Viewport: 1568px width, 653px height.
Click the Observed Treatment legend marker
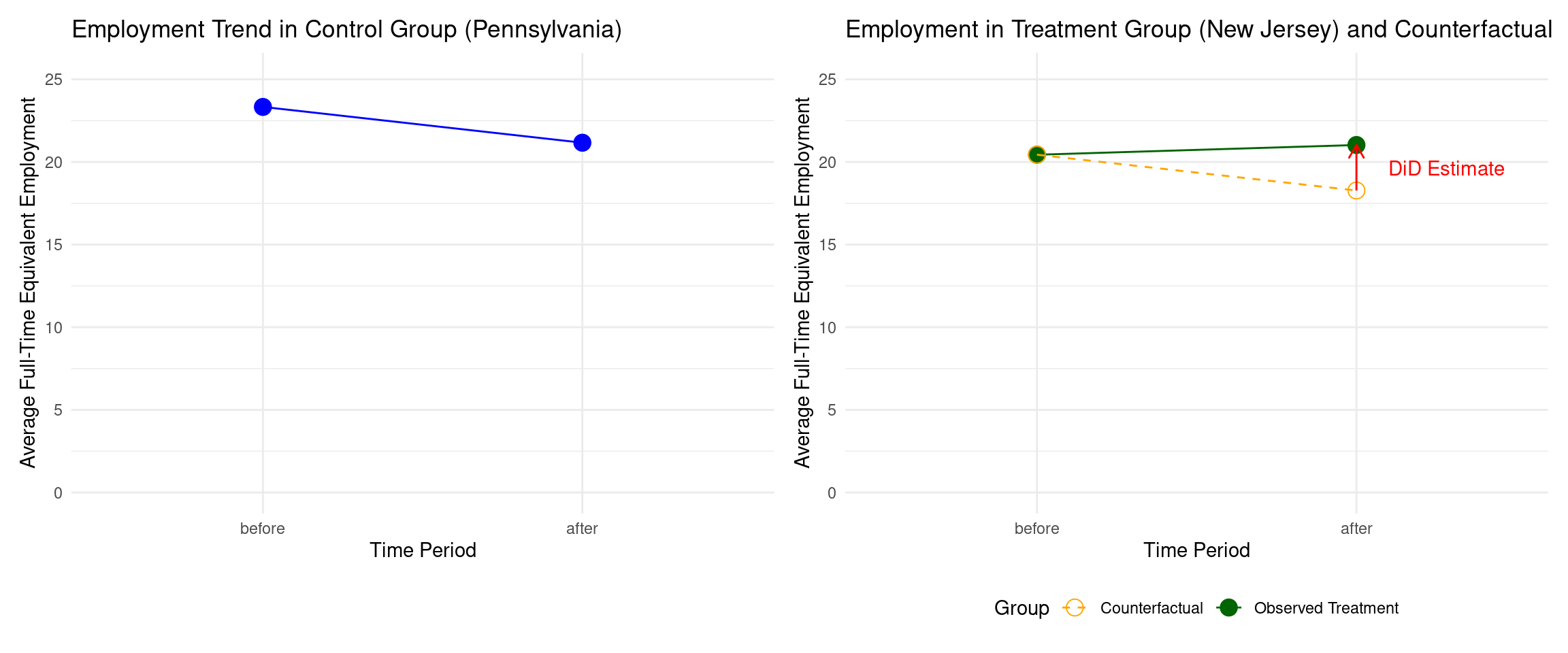click(1228, 608)
